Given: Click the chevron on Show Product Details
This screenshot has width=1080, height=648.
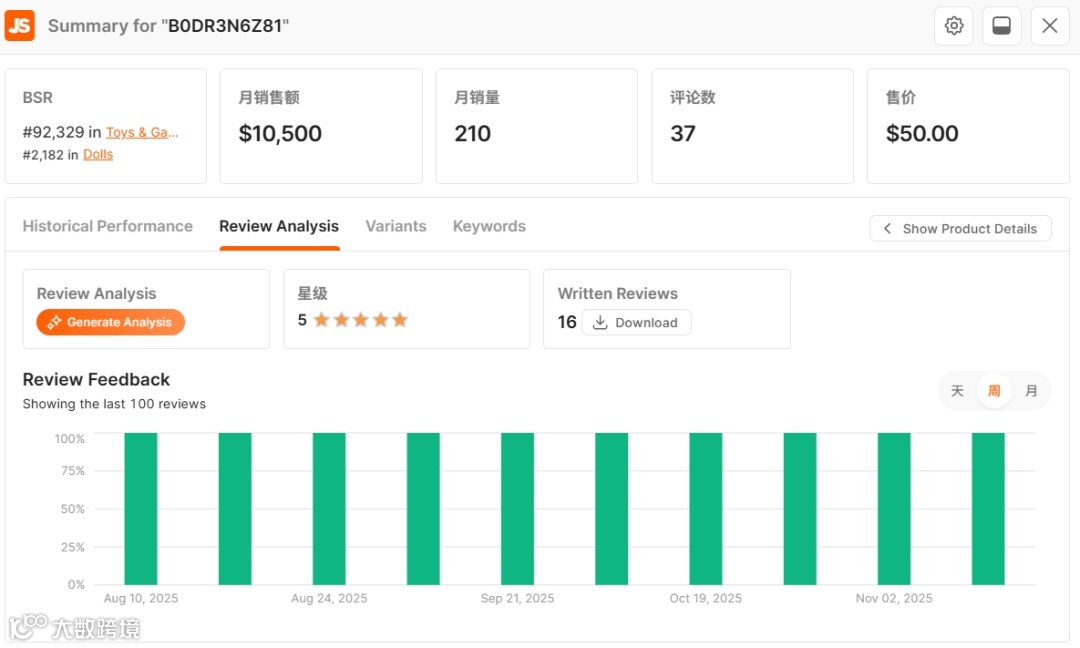Looking at the screenshot, I should [x=887, y=229].
